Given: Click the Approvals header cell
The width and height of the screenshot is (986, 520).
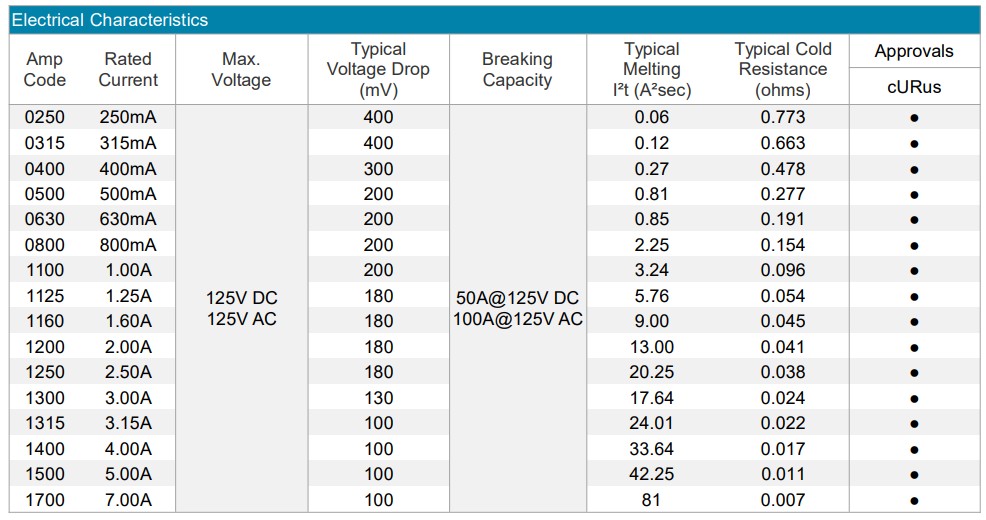Looking at the screenshot, I should [914, 51].
